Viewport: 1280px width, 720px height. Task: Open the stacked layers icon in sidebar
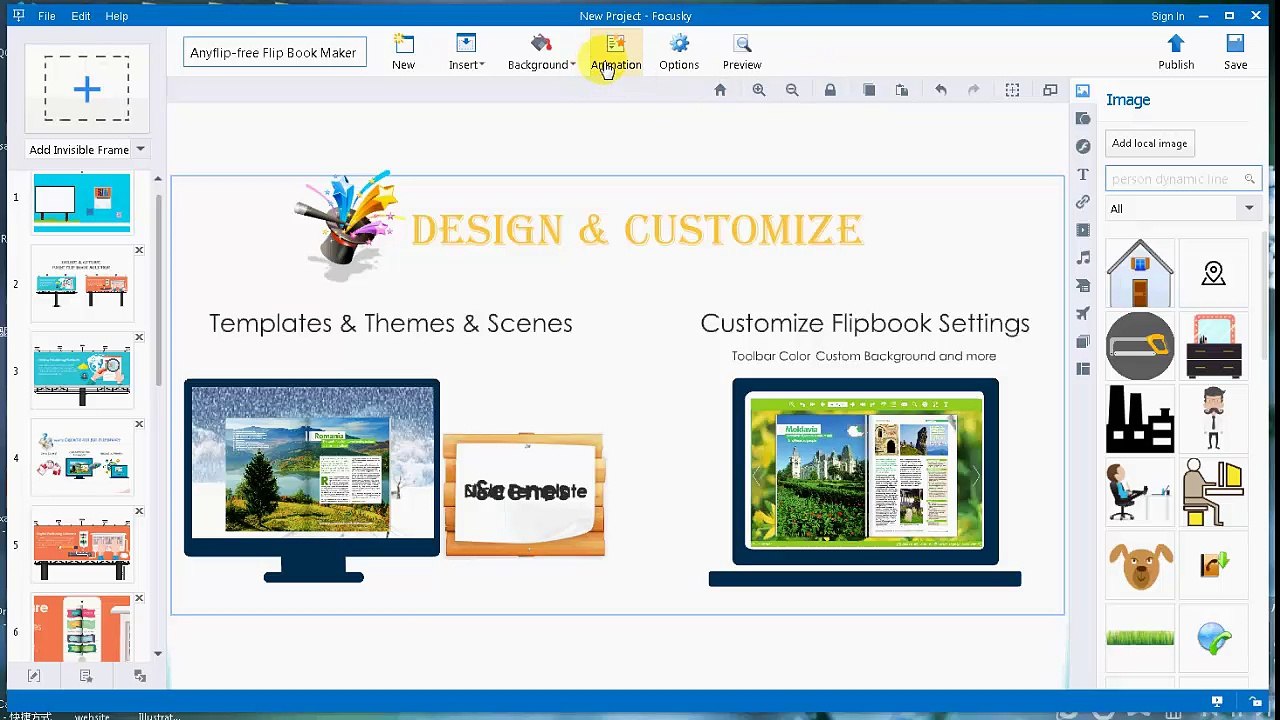pyautogui.click(x=1083, y=342)
